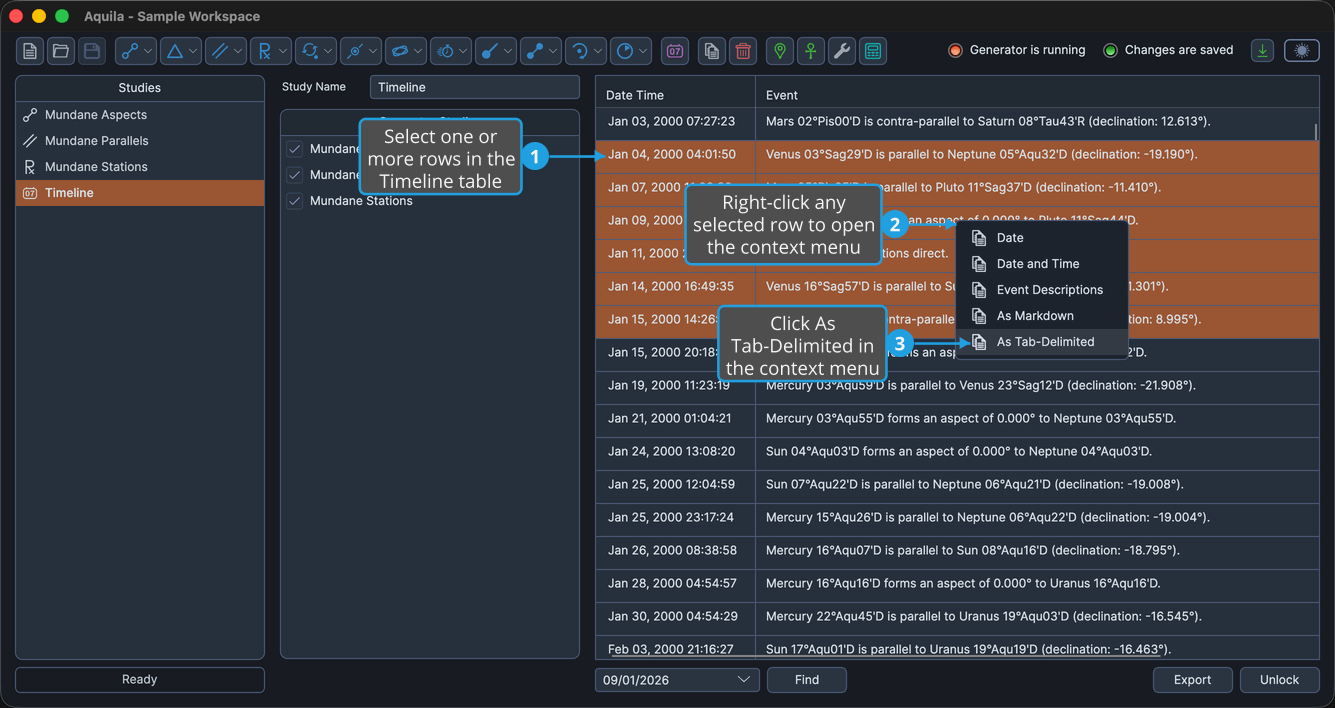1335x708 pixels.
Task: Select the Stations retrograde R tool icon
Action: pyautogui.click(x=265, y=51)
